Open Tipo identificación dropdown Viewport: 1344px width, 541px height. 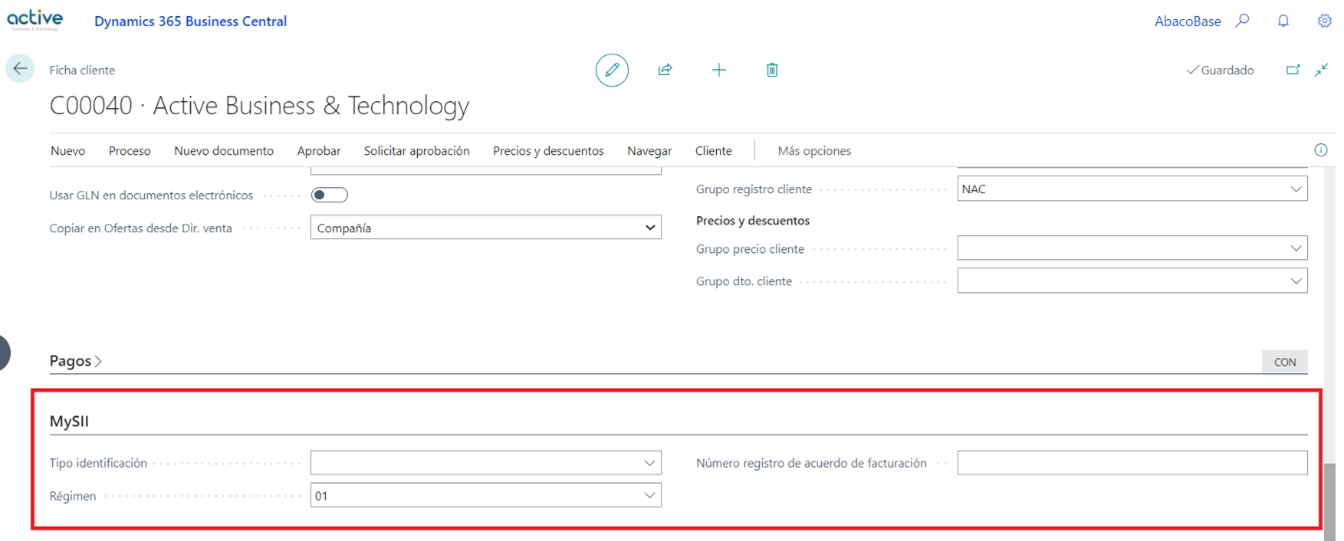(486, 463)
